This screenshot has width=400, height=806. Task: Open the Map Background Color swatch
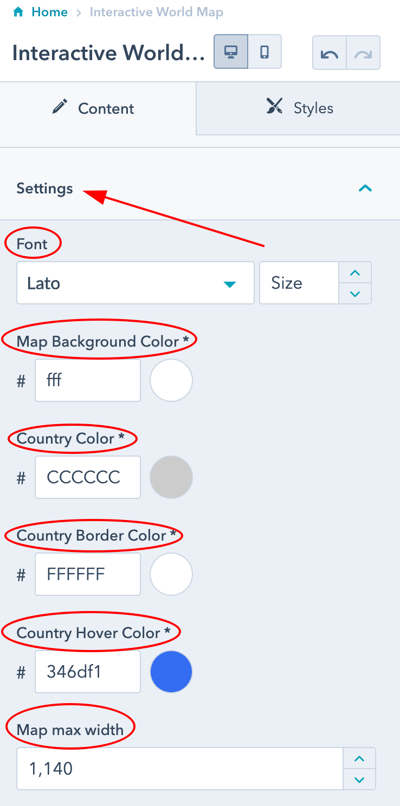click(x=171, y=380)
